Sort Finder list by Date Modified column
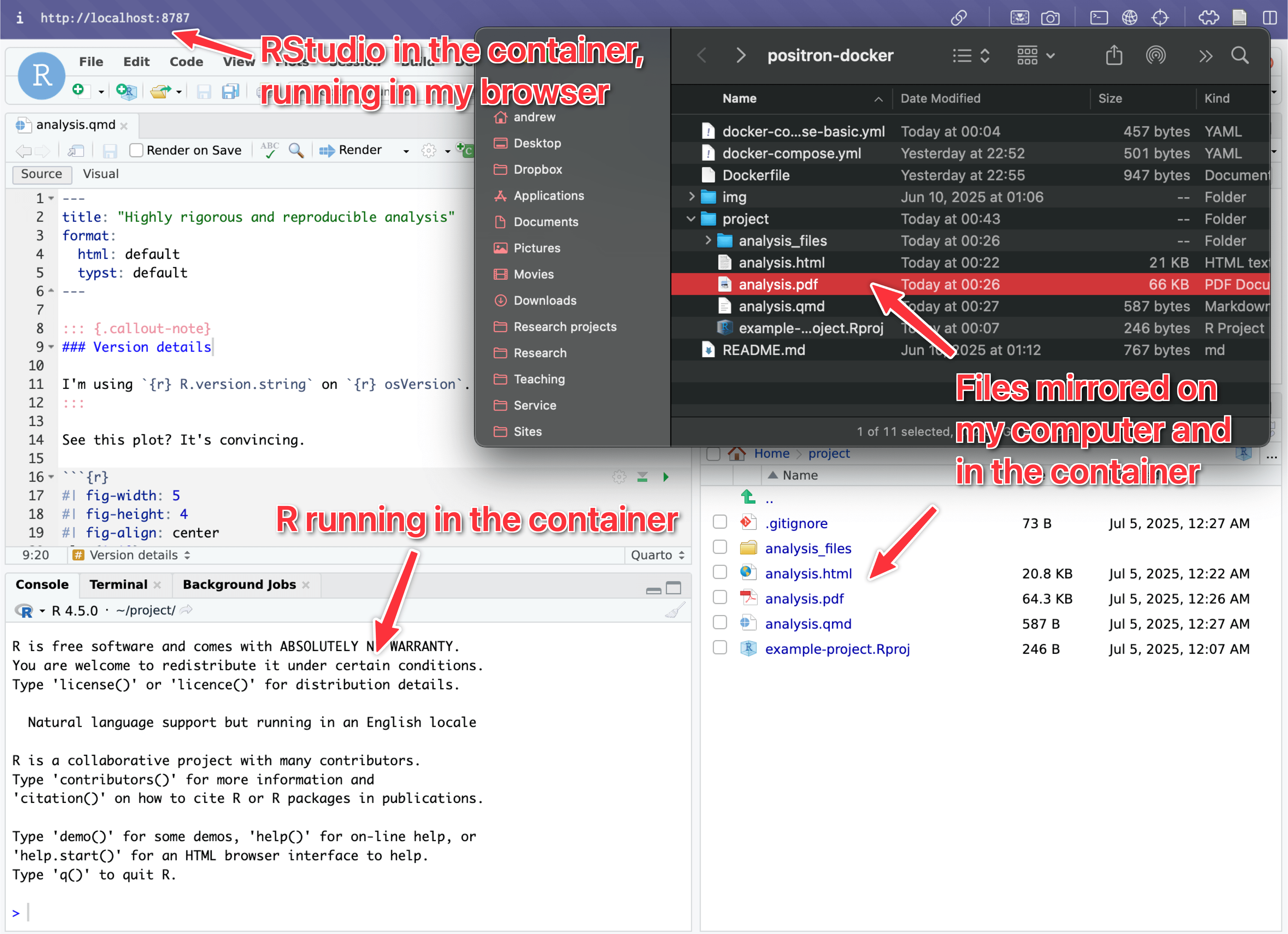 pos(940,98)
